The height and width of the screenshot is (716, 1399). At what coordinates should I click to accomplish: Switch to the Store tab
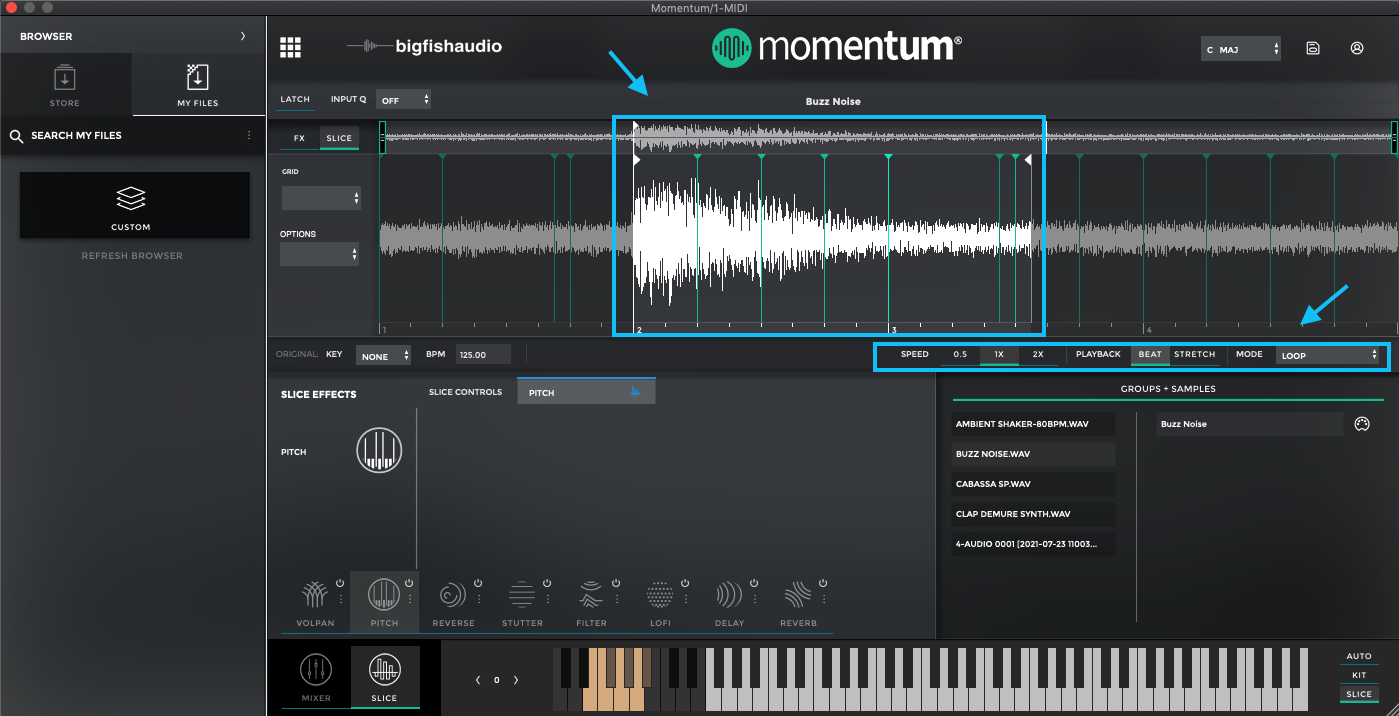64,84
